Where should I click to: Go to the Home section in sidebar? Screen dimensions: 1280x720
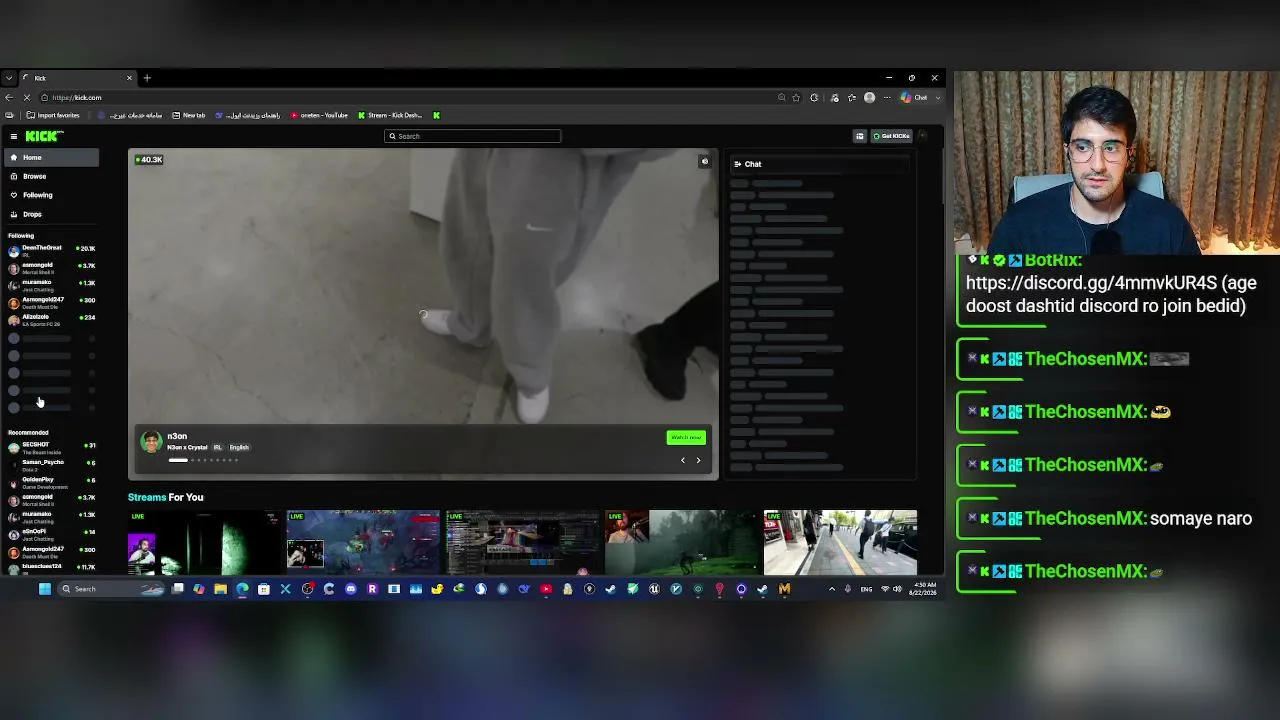(x=51, y=158)
